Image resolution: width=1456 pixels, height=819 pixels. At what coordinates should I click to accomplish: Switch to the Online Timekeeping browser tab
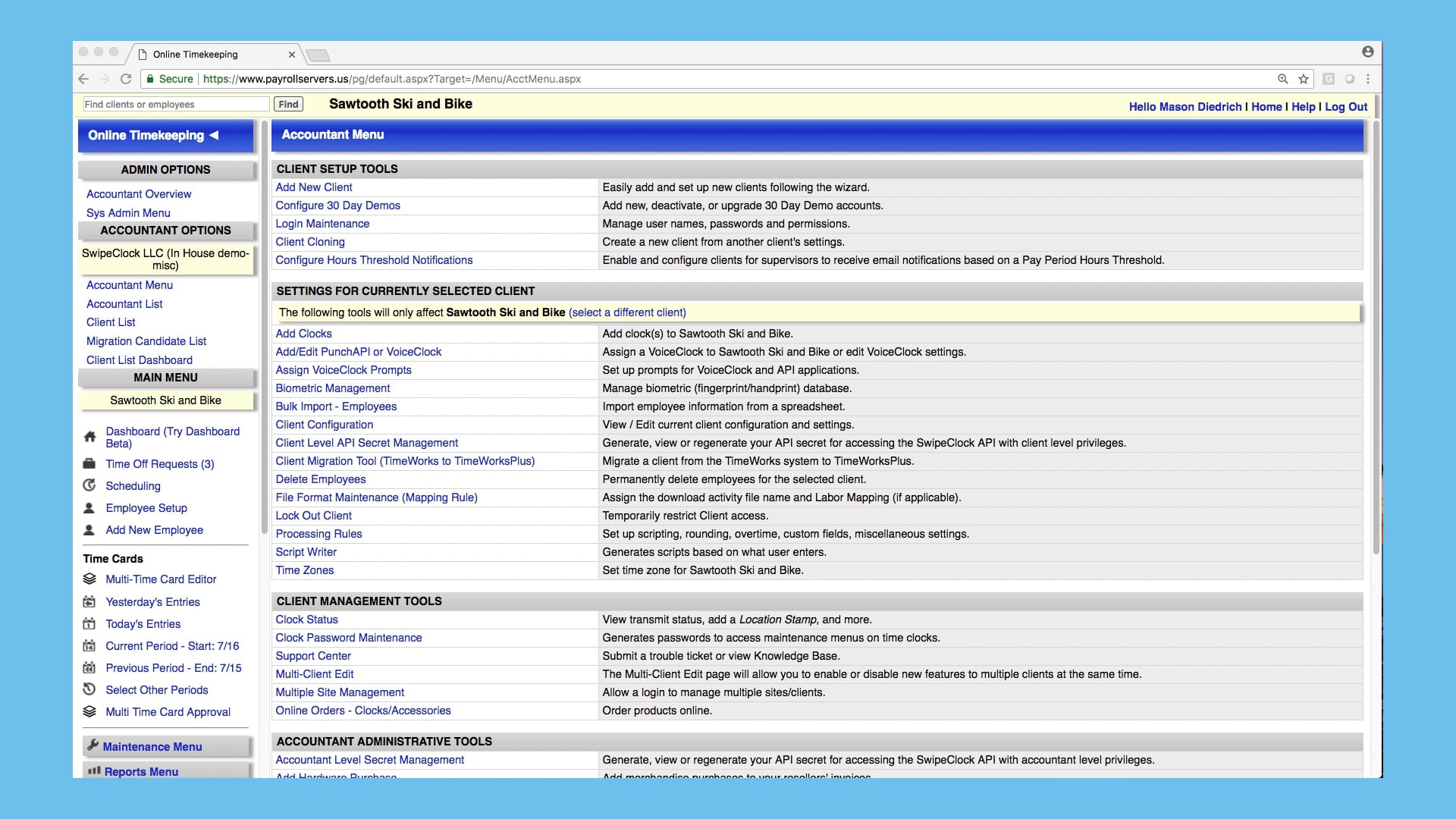pos(193,54)
